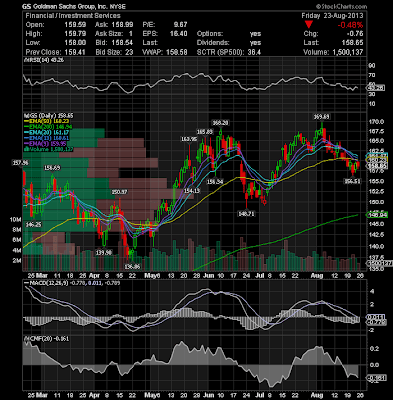Viewport: 393px width, 400px height.
Task: Click the 168.20 June high label
Action: (220, 123)
